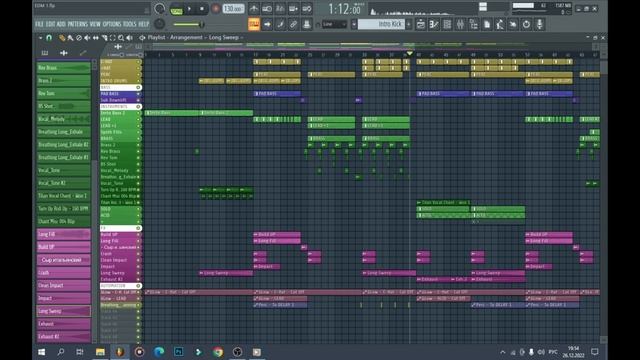Image resolution: width=640 pixels, height=360 pixels.
Task: Click the auto-scroll arrow icon
Action: point(267,24)
